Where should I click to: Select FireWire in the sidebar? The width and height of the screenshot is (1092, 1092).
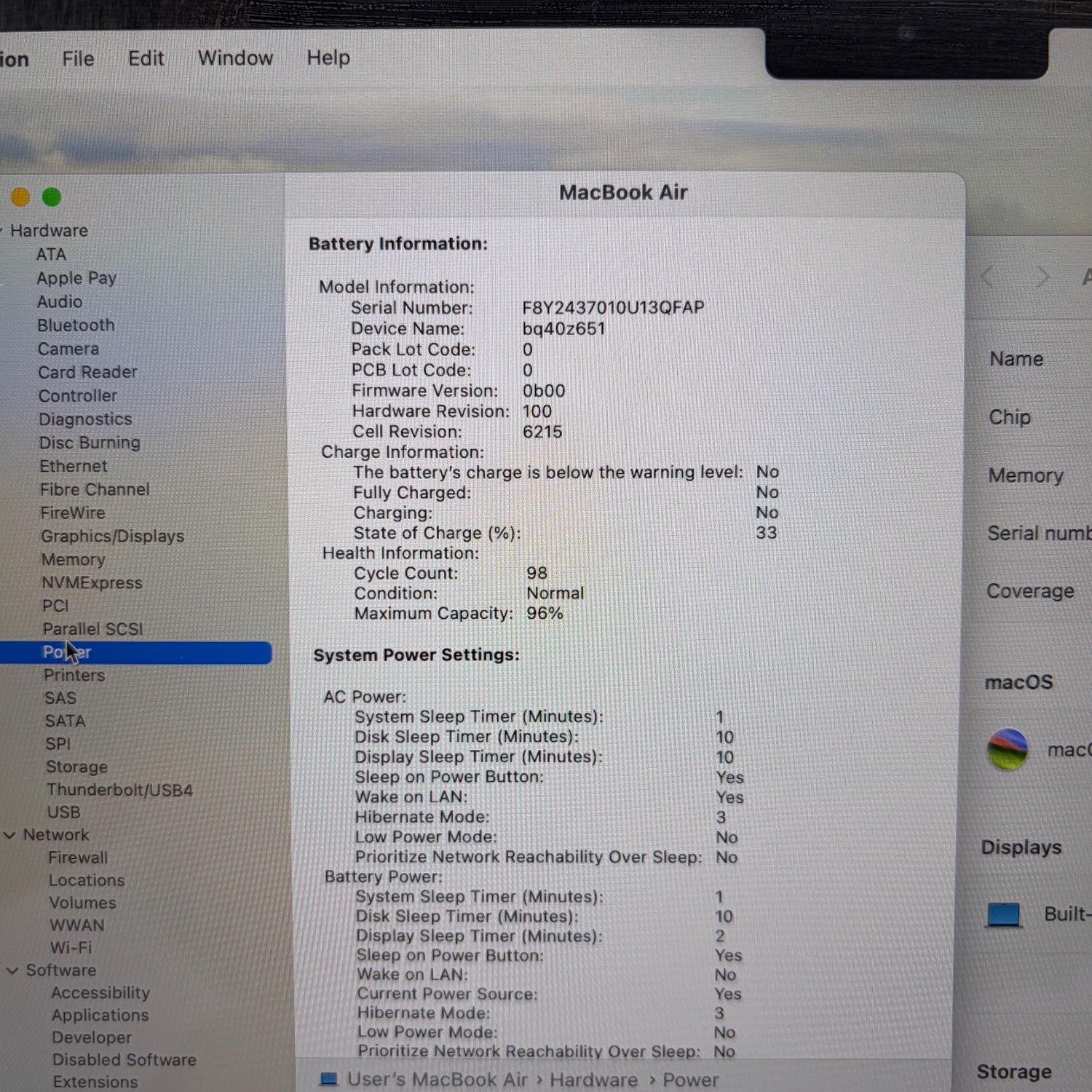(73, 513)
